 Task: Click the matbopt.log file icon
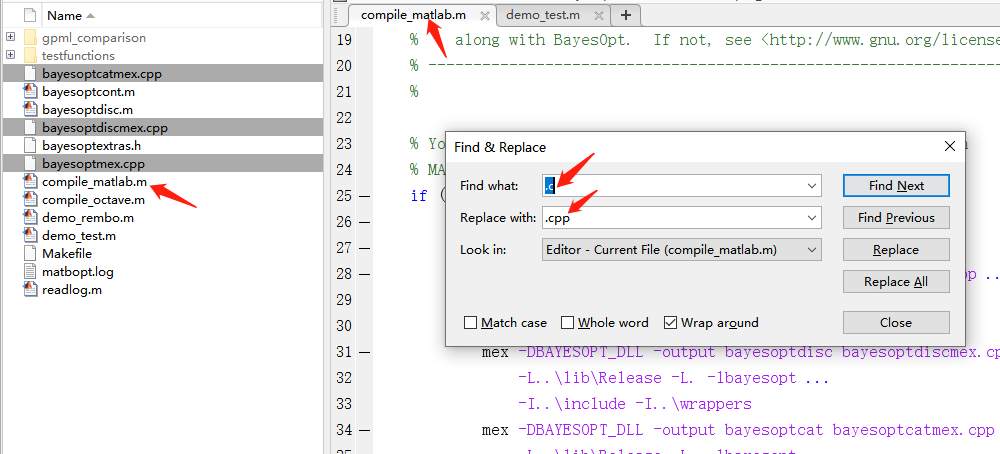coord(30,271)
